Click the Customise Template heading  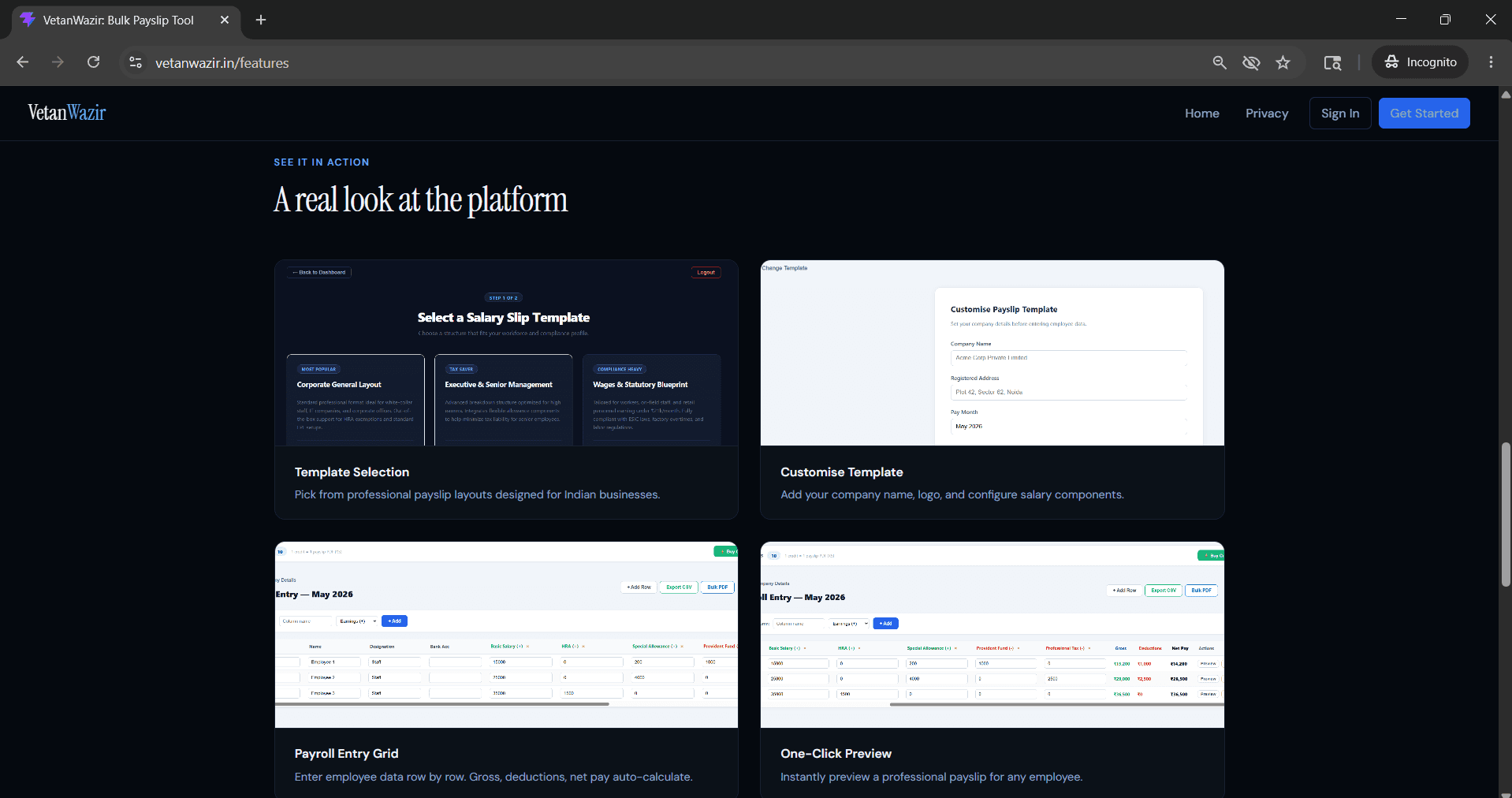[x=842, y=472]
